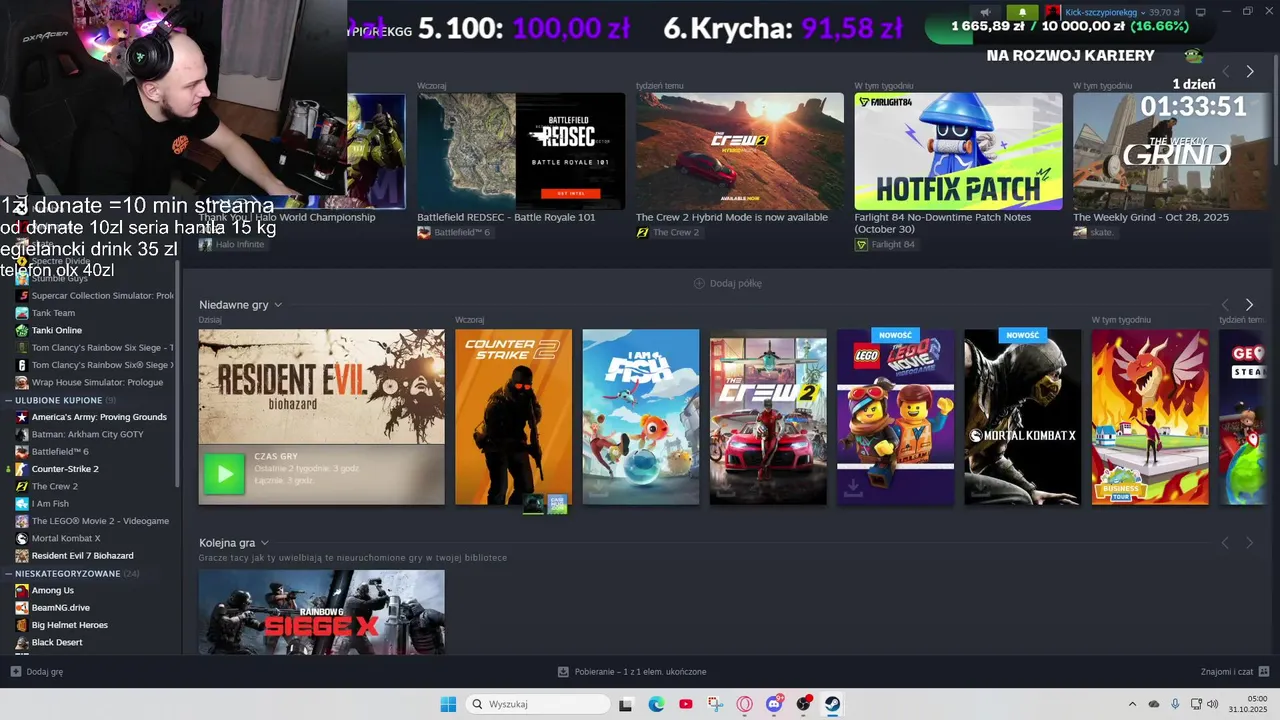Open Windows Start menu
This screenshot has height=720, width=1280.
coord(448,704)
